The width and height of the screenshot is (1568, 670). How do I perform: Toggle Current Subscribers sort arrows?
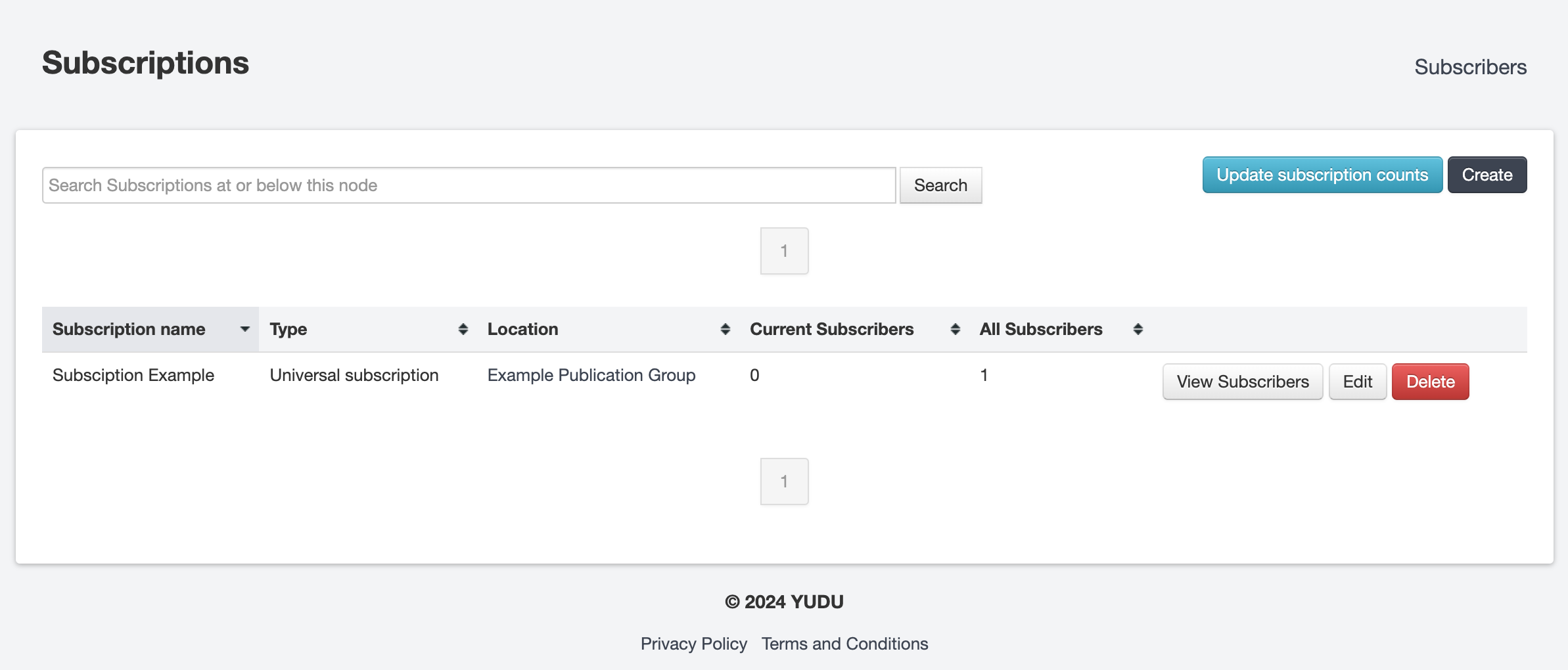(956, 329)
